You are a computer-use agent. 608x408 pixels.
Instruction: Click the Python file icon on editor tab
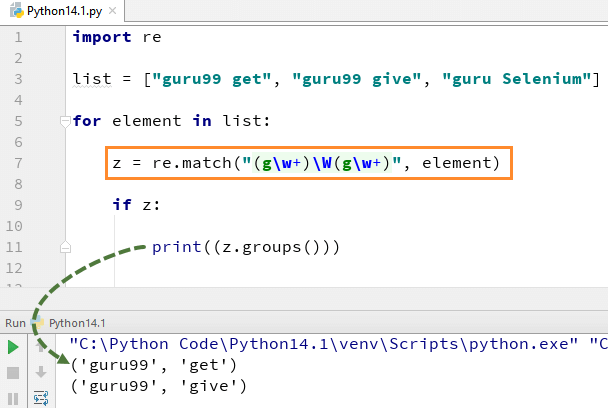pyautogui.click(x=14, y=10)
